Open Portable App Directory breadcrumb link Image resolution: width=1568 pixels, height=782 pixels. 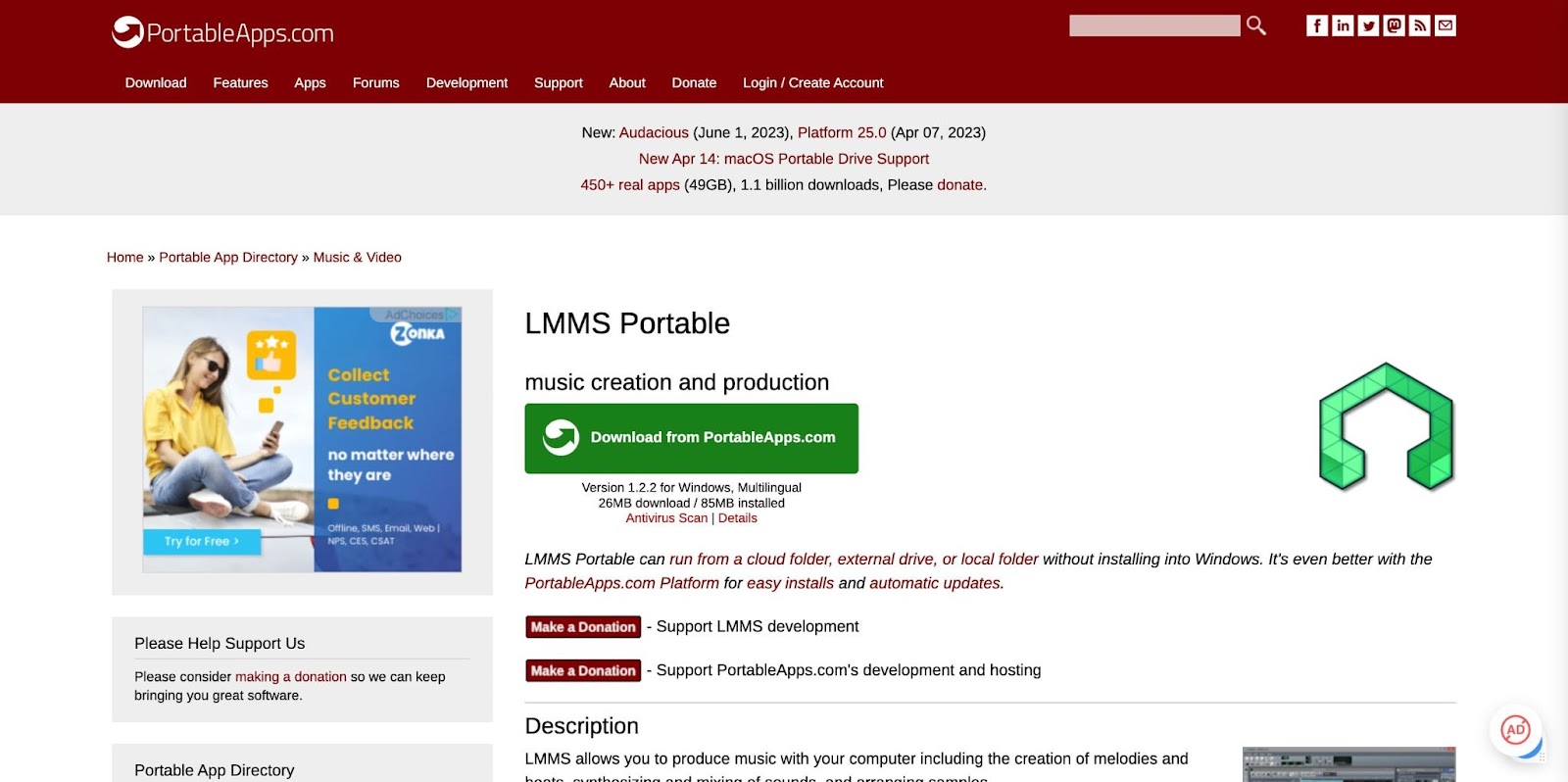[x=228, y=257]
